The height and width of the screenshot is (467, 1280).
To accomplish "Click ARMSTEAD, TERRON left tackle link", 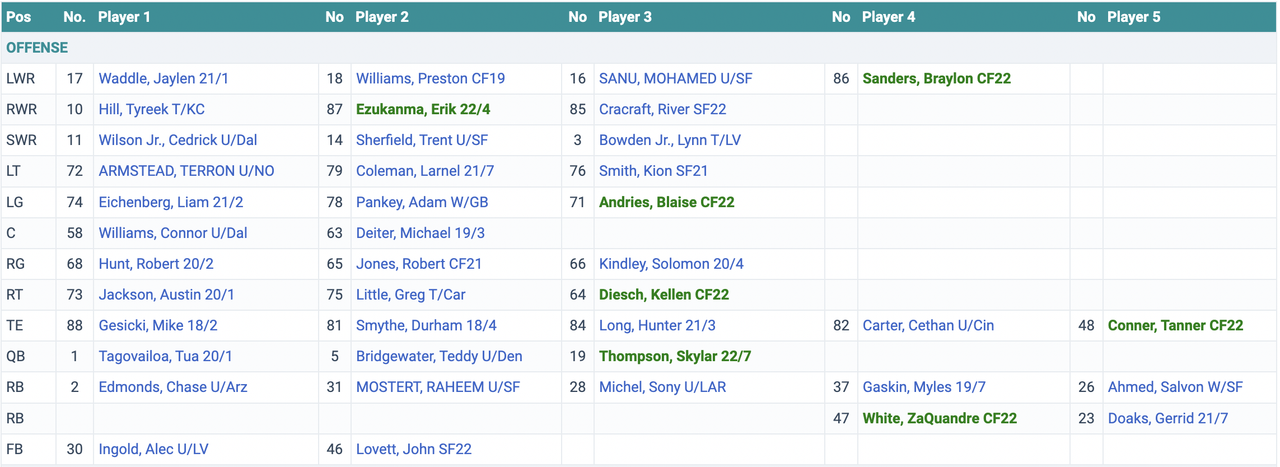I will tap(186, 171).
